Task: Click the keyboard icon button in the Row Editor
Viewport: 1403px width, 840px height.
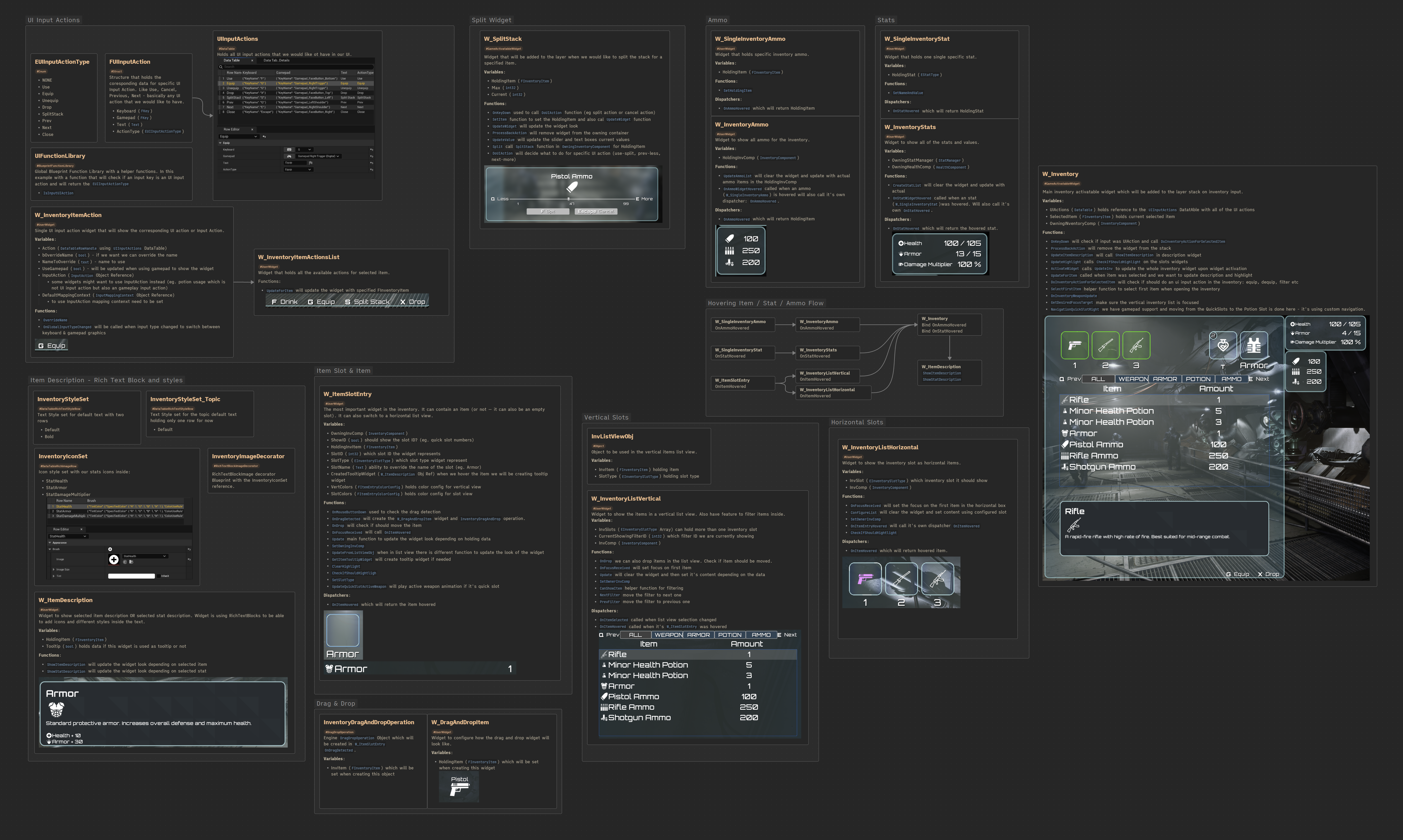Action: 289,149
